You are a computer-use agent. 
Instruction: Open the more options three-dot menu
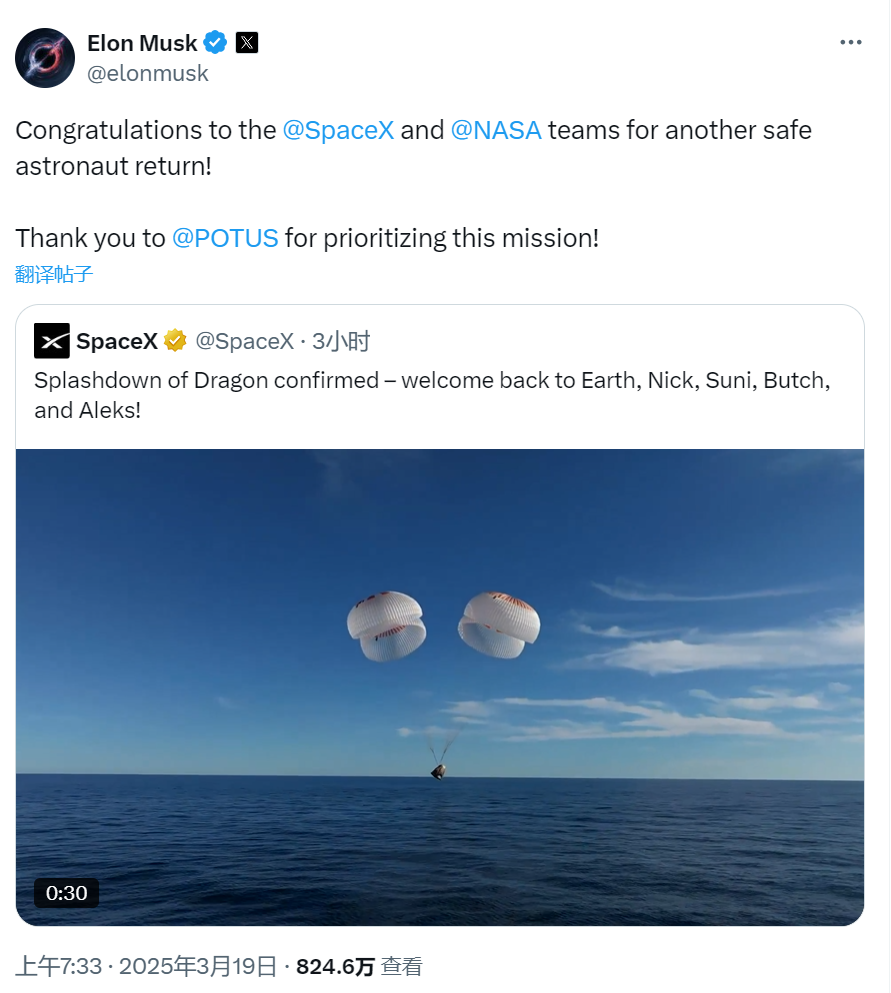pos(850,42)
